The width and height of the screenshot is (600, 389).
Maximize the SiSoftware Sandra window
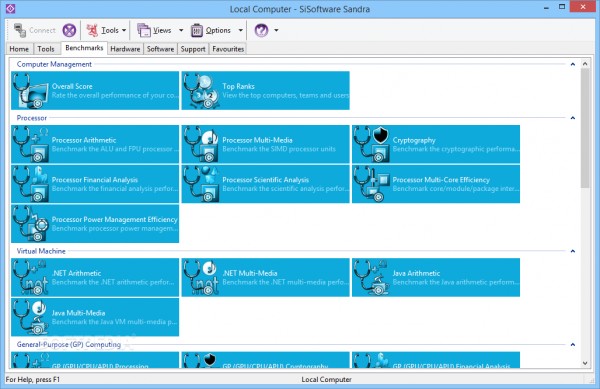[x=562, y=7]
